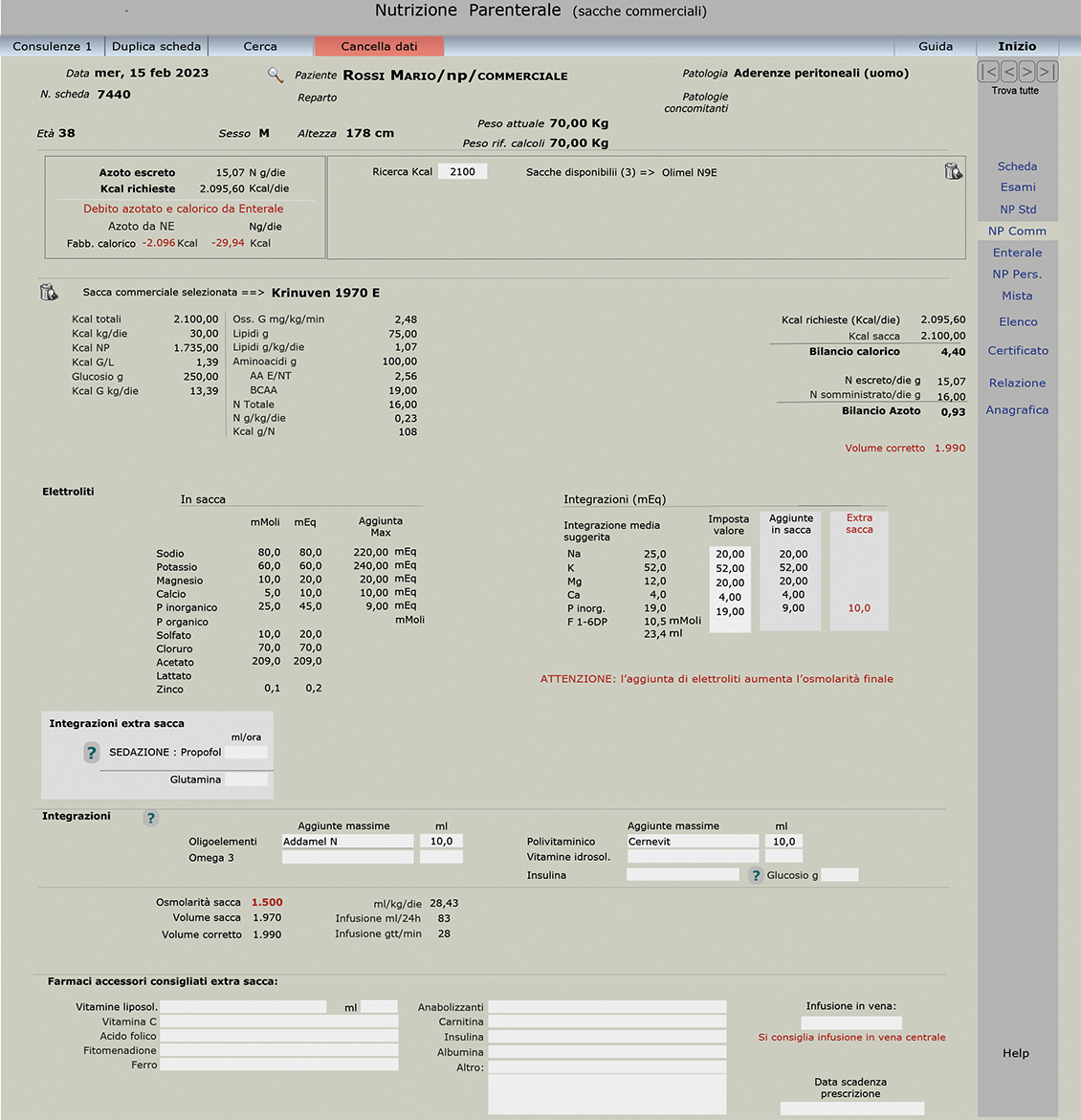
Task: Click the Mg Imposta valore field
Action: point(730,582)
